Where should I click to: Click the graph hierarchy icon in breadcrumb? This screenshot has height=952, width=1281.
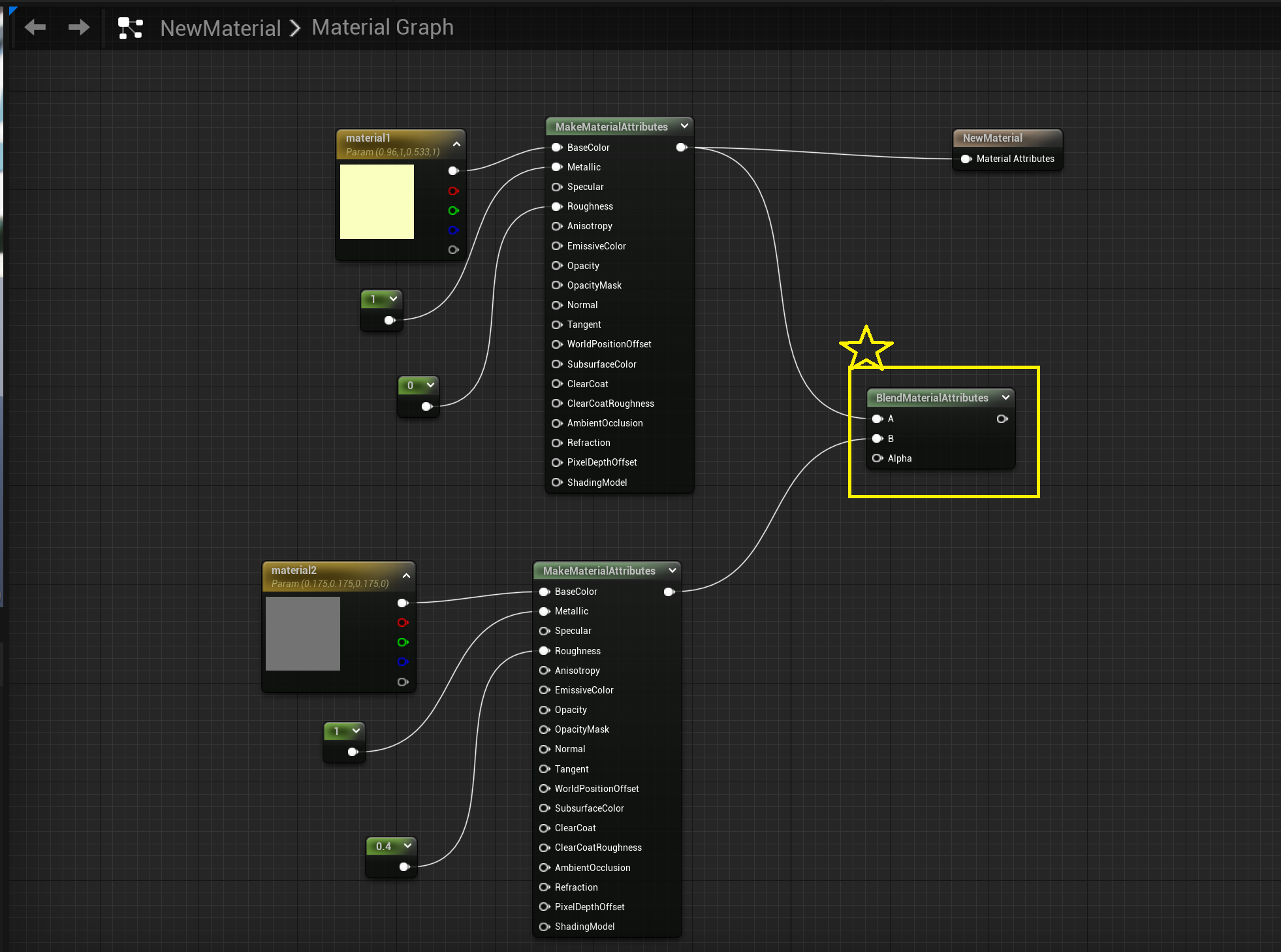pyautogui.click(x=130, y=28)
